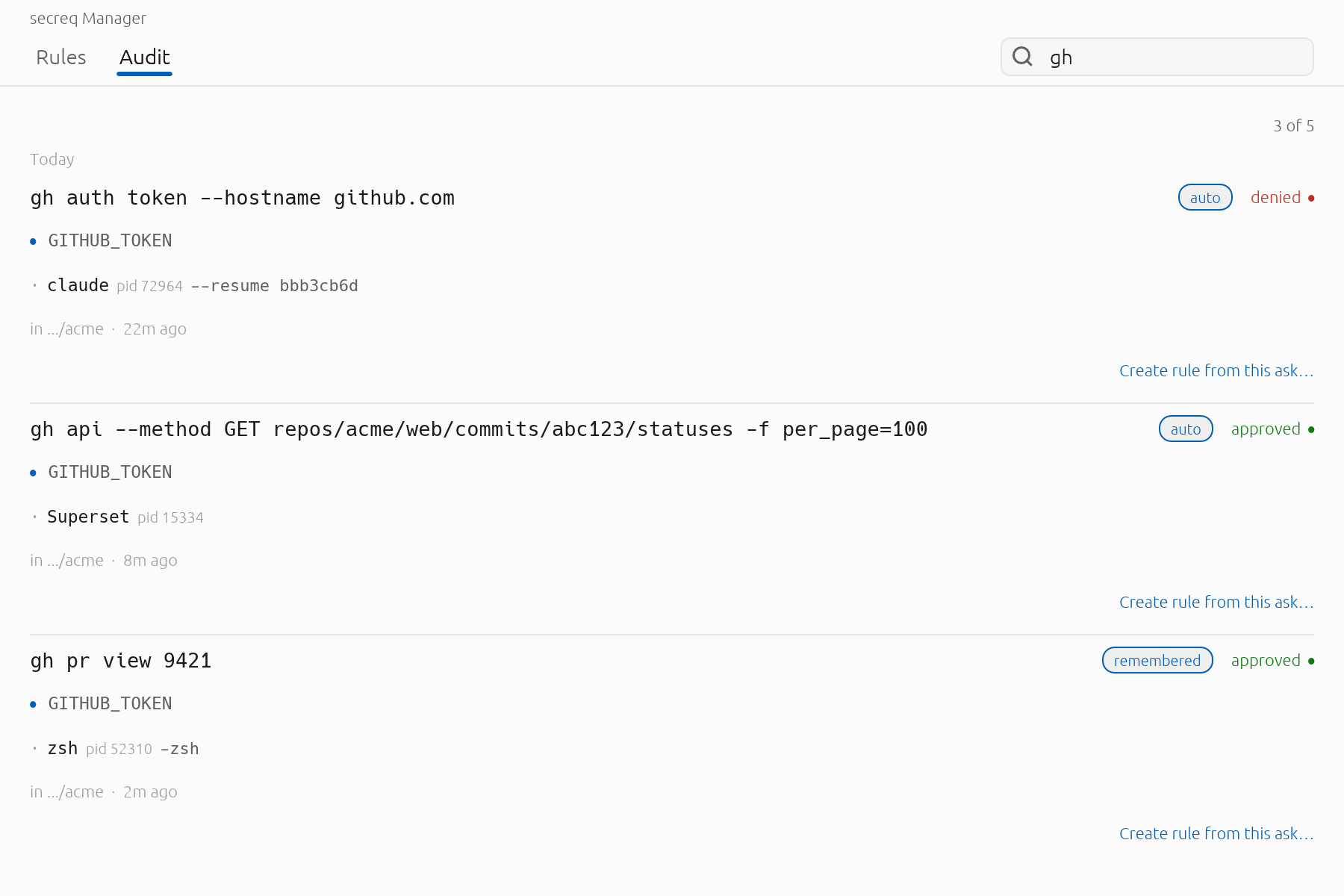The width and height of the screenshot is (1344, 896).
Task: Click the denied status label
Action: coord(1275,198)
